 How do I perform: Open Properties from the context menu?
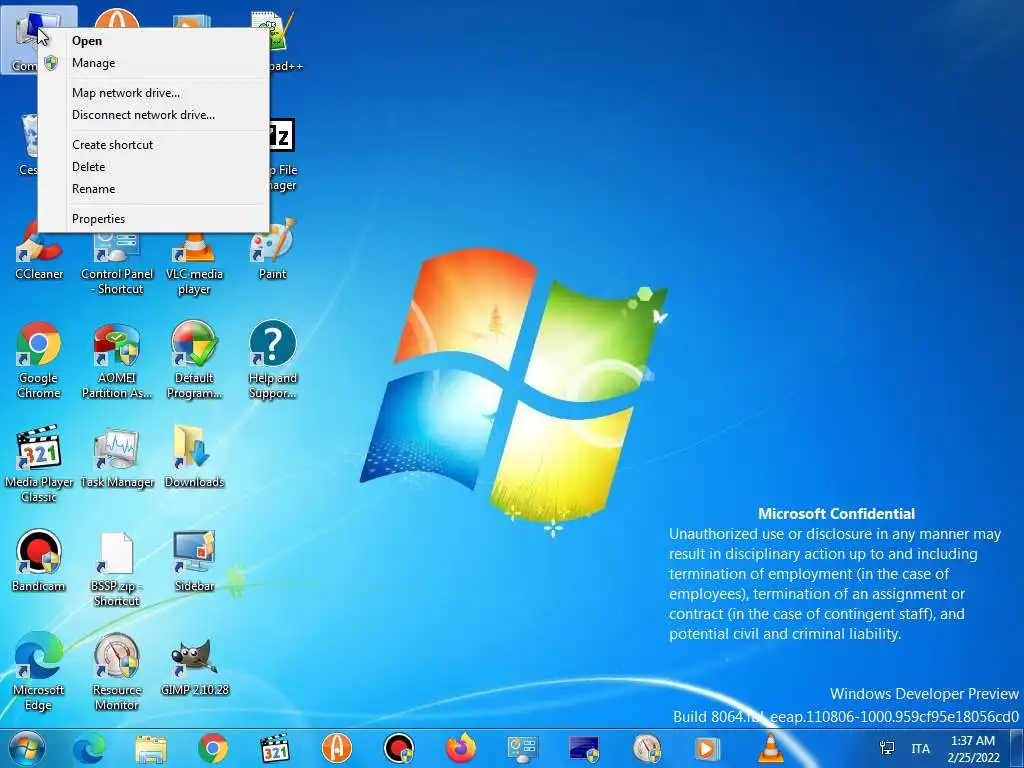click(x=153, y=219)
